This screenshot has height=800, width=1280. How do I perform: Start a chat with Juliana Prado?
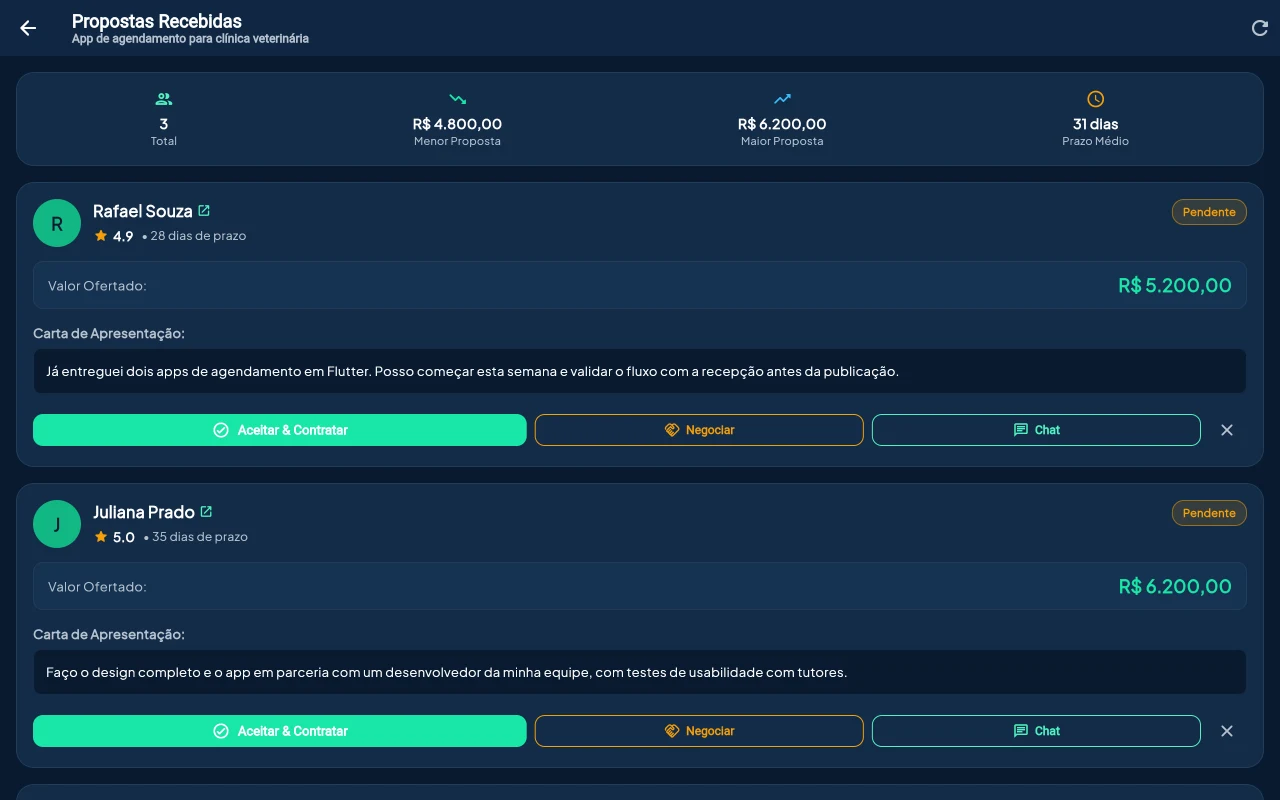(1036, 731)
